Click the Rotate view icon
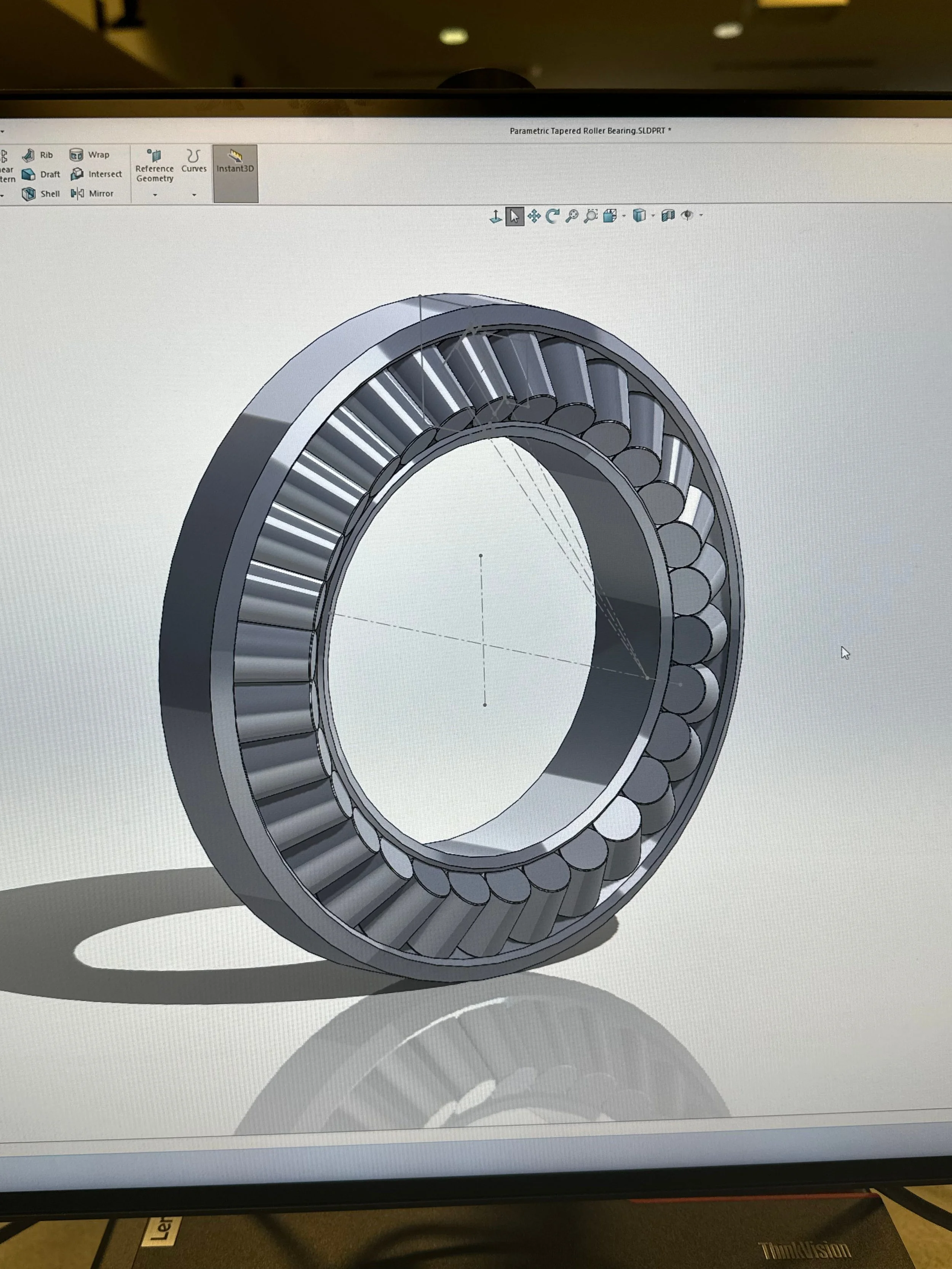Image resolution: width=952 pixels, height=1269 pixels. point(553,216)
